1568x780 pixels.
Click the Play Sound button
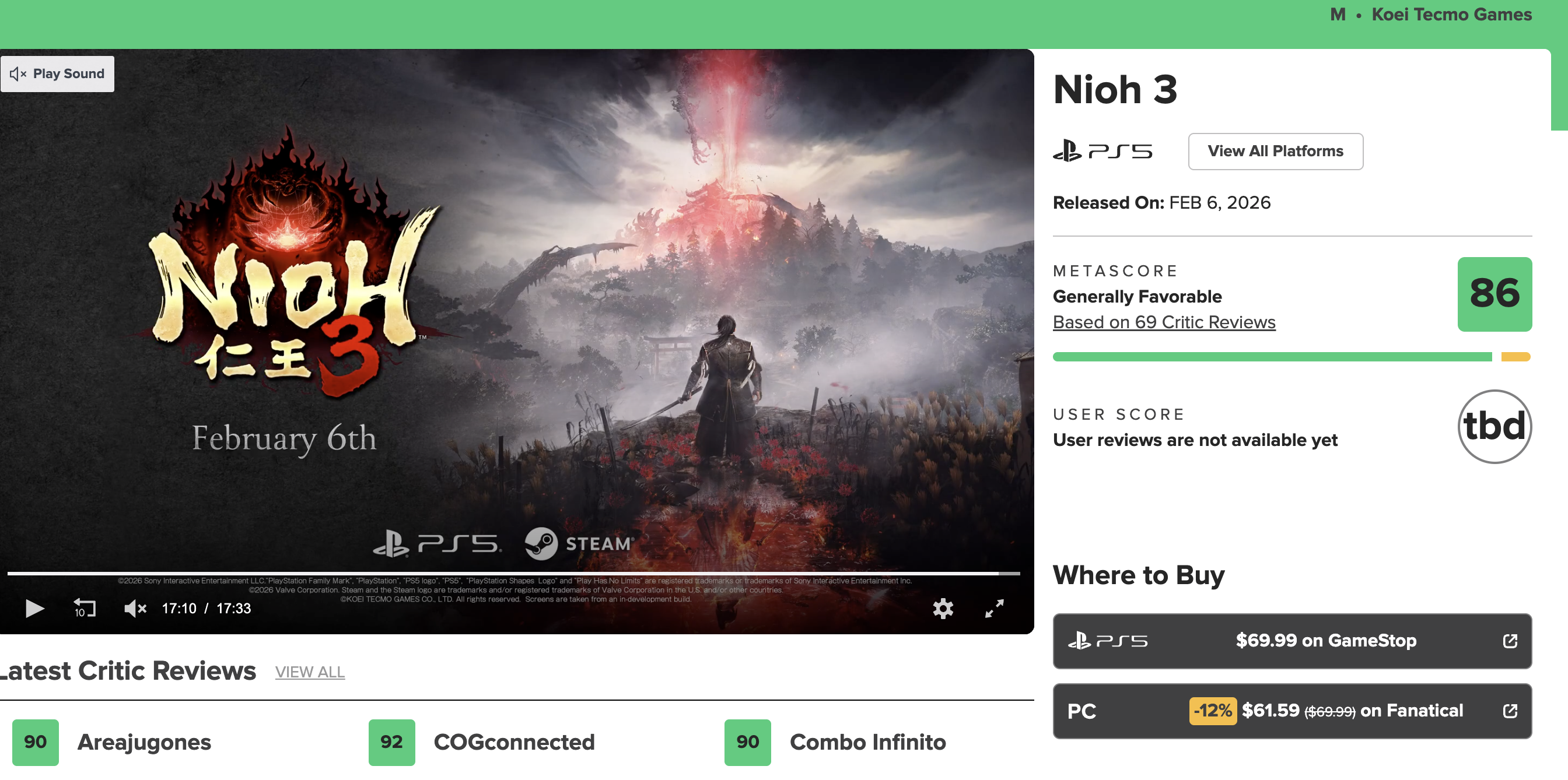tap(57, 73)
